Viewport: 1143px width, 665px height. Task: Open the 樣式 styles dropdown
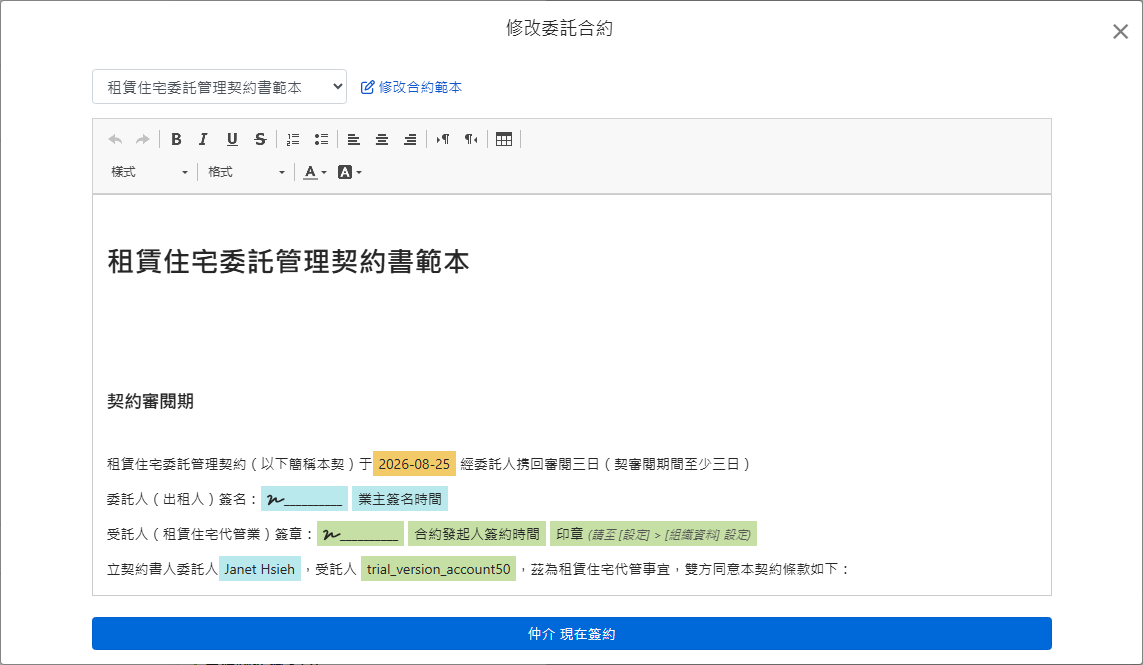149,172
